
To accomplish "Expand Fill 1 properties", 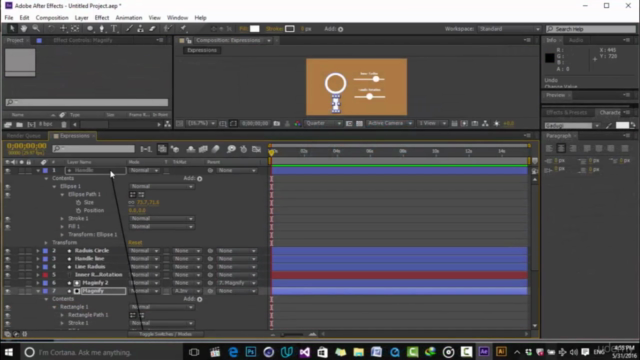I will click(62, 227).
